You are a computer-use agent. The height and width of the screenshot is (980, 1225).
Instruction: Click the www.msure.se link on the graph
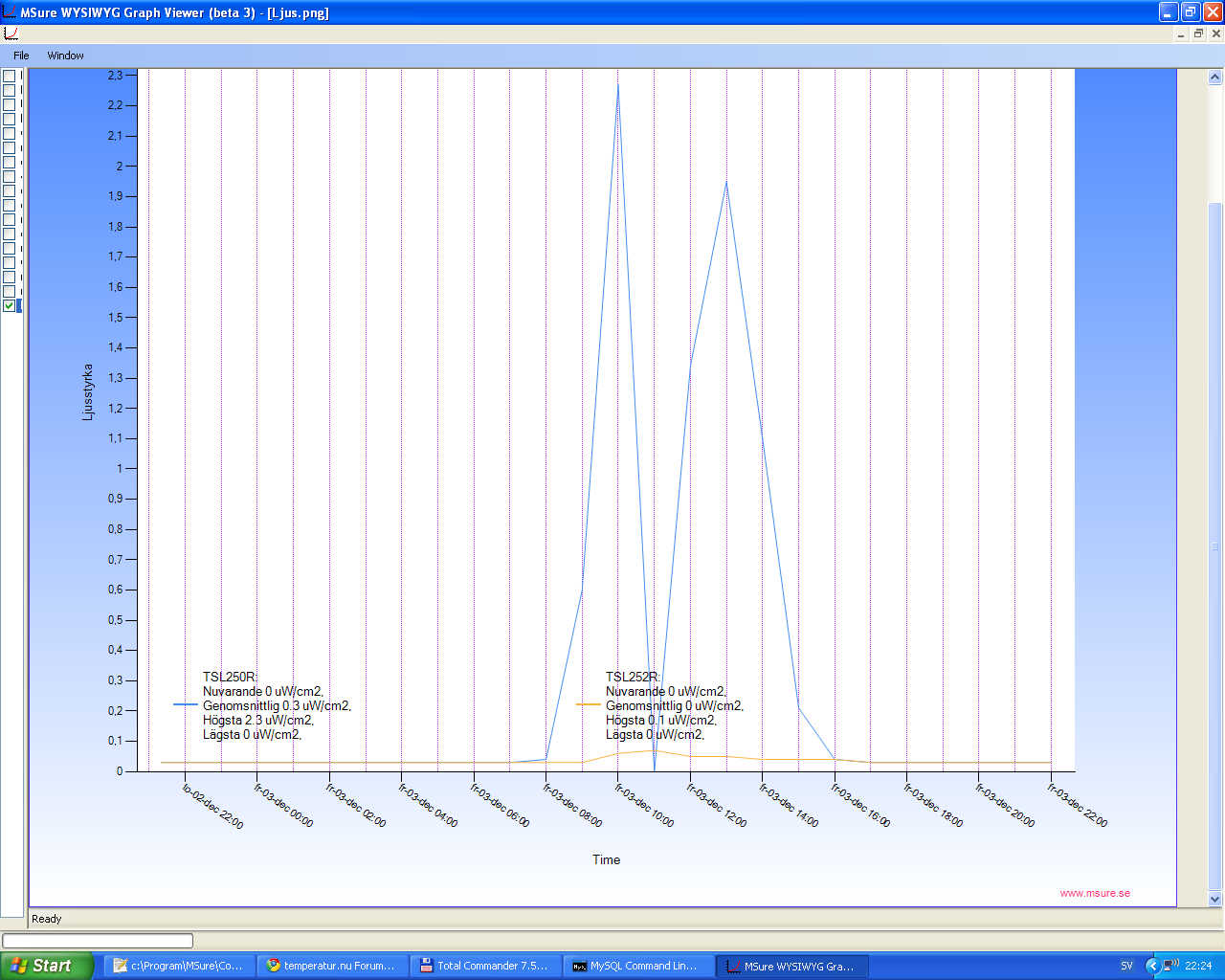pyautogui.click(x=1095, y=893)
